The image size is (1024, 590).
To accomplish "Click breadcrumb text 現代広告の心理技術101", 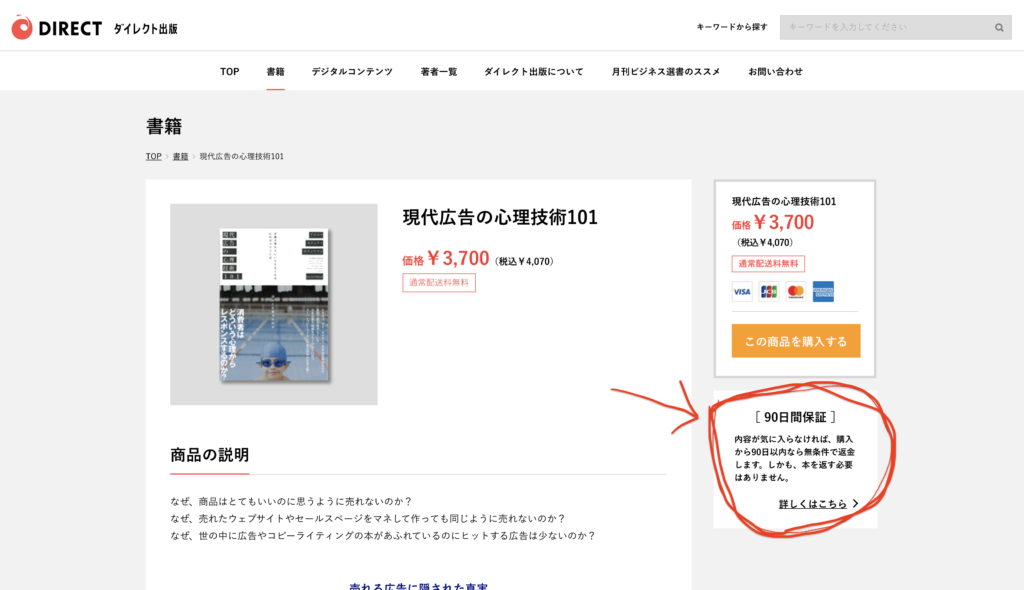I will [x=242, y=156].
